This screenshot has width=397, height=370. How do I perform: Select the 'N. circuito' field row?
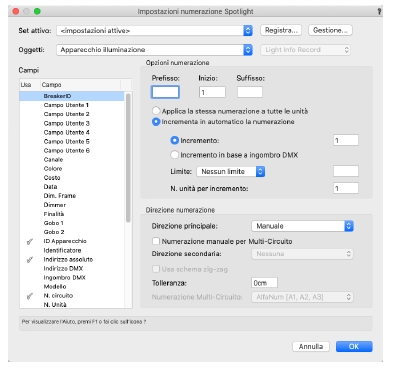72,296
